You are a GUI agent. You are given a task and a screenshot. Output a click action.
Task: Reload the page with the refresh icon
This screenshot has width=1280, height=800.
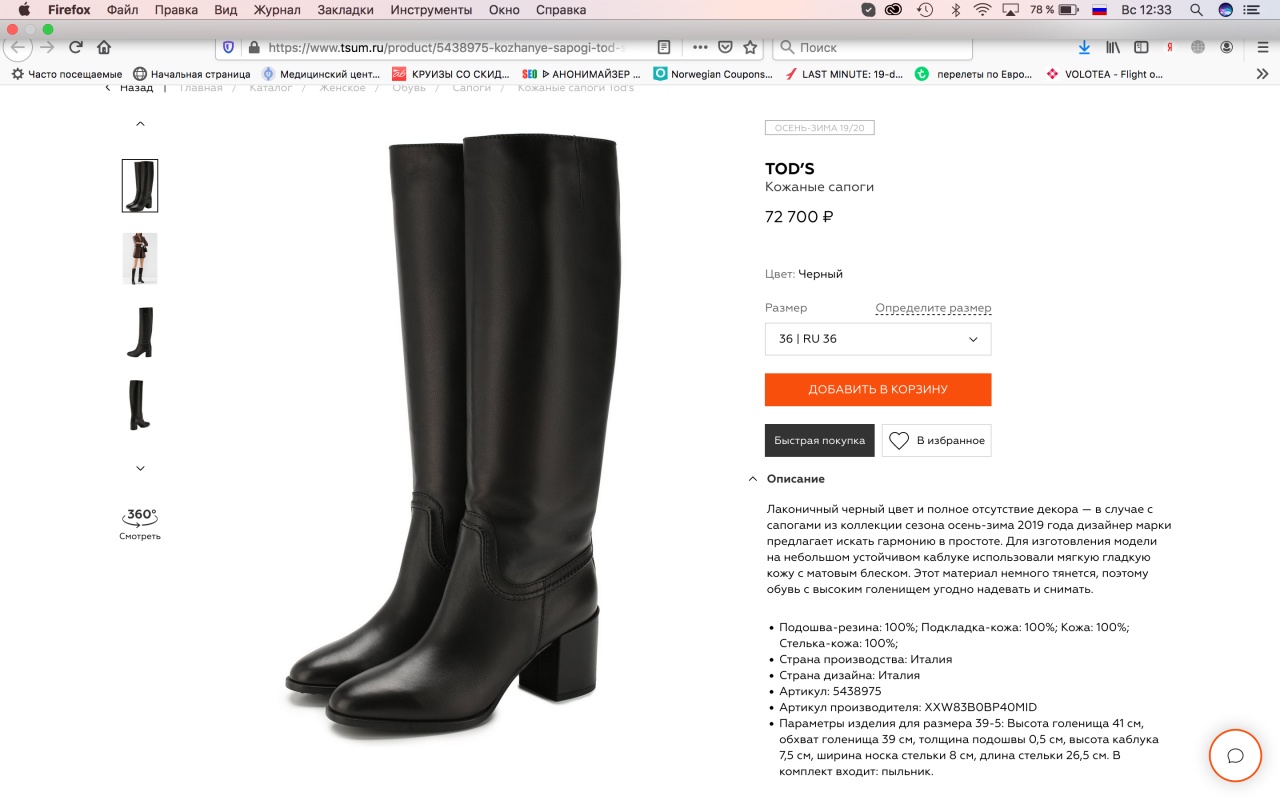(75, 47)
